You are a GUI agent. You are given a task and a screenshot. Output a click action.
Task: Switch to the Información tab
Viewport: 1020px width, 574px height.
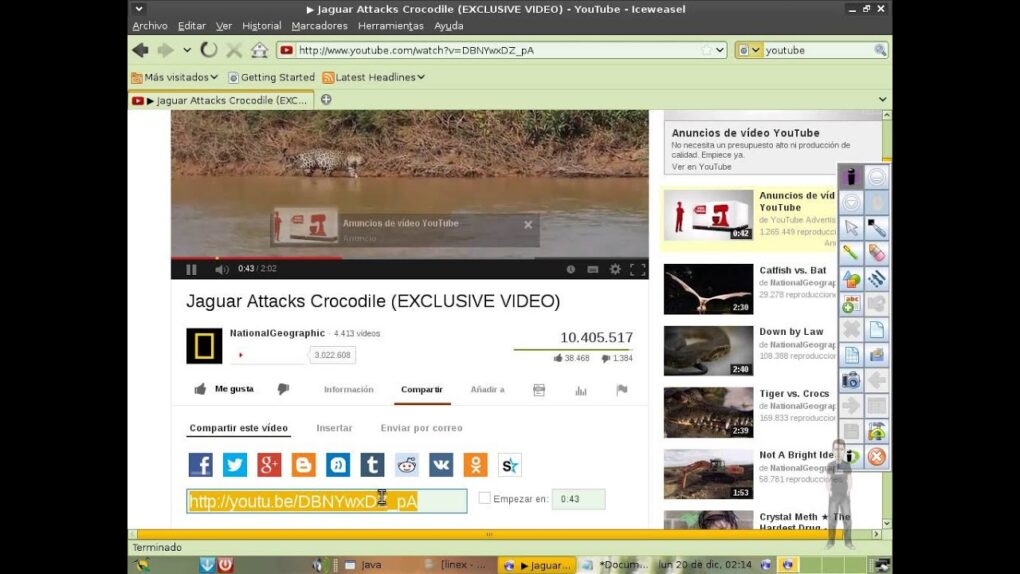(x=349, y=389)
